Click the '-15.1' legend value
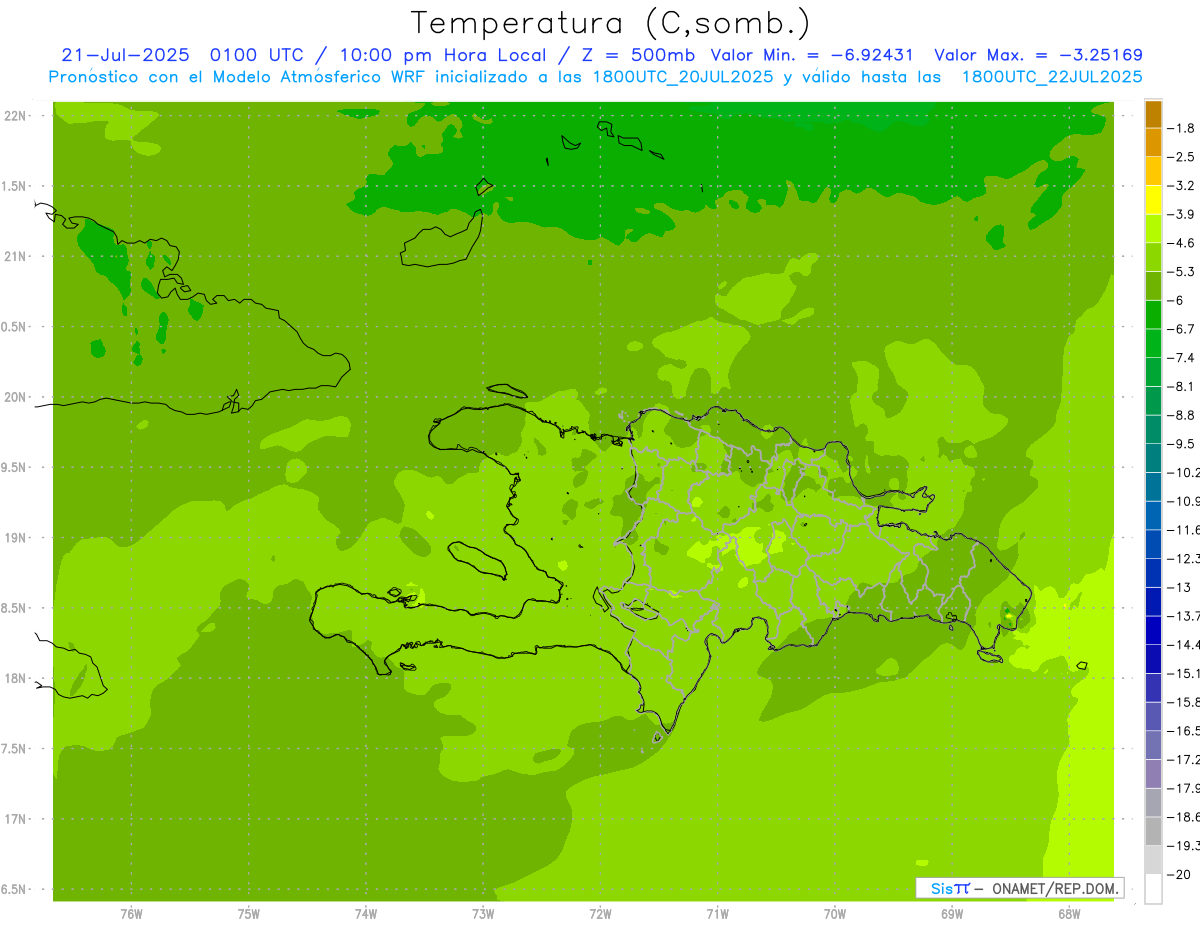1200x927 pixels. (1183, 673)
